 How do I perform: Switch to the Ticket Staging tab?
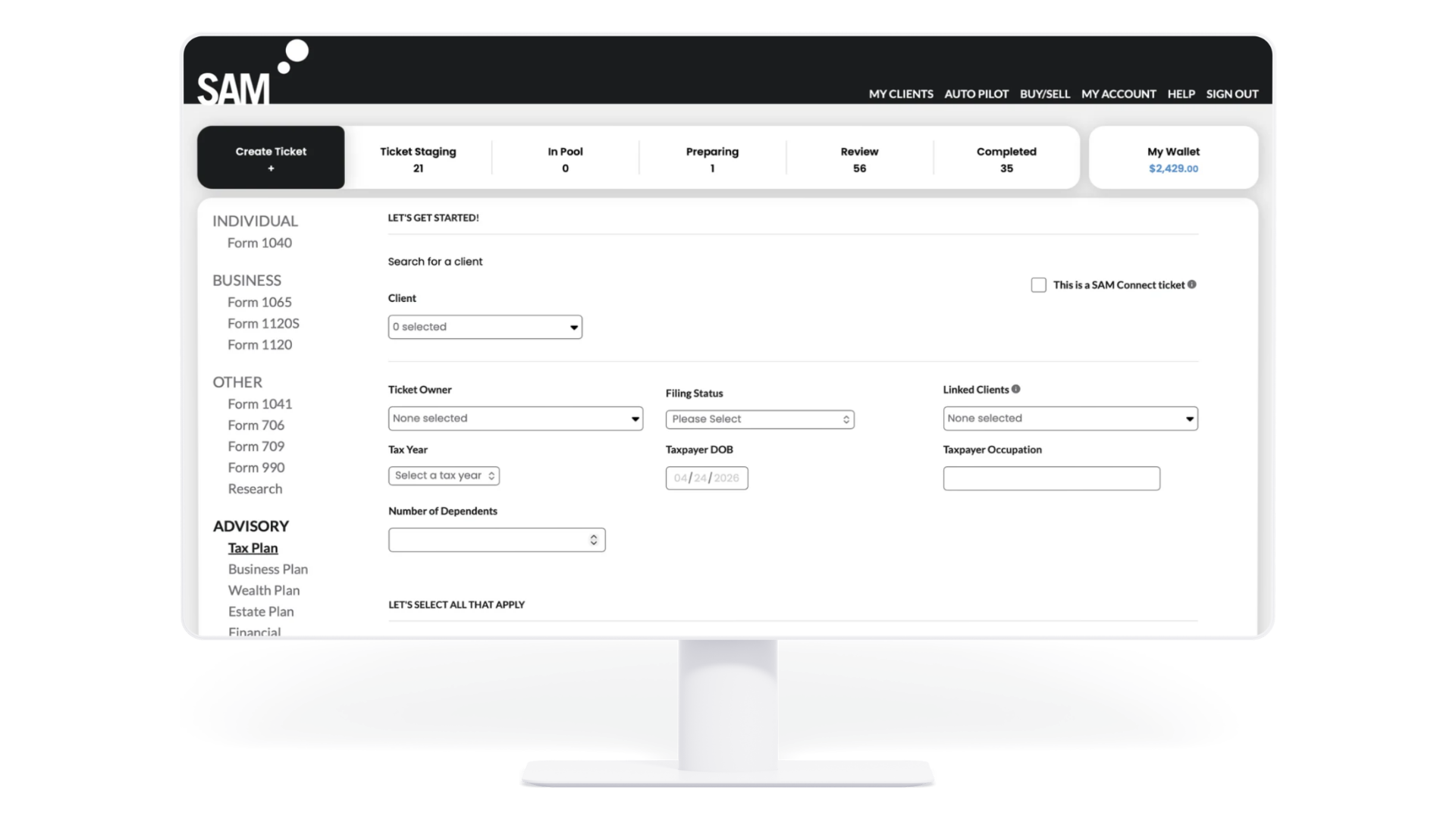(418, 158)
